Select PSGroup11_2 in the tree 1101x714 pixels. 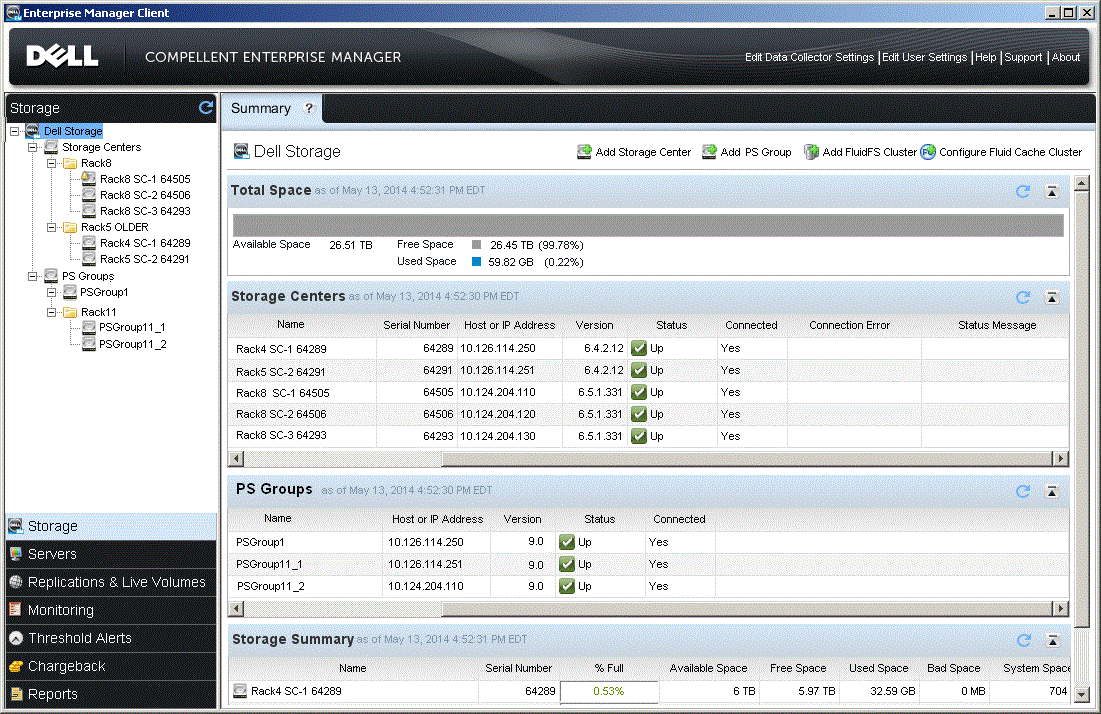coord(133,344)
